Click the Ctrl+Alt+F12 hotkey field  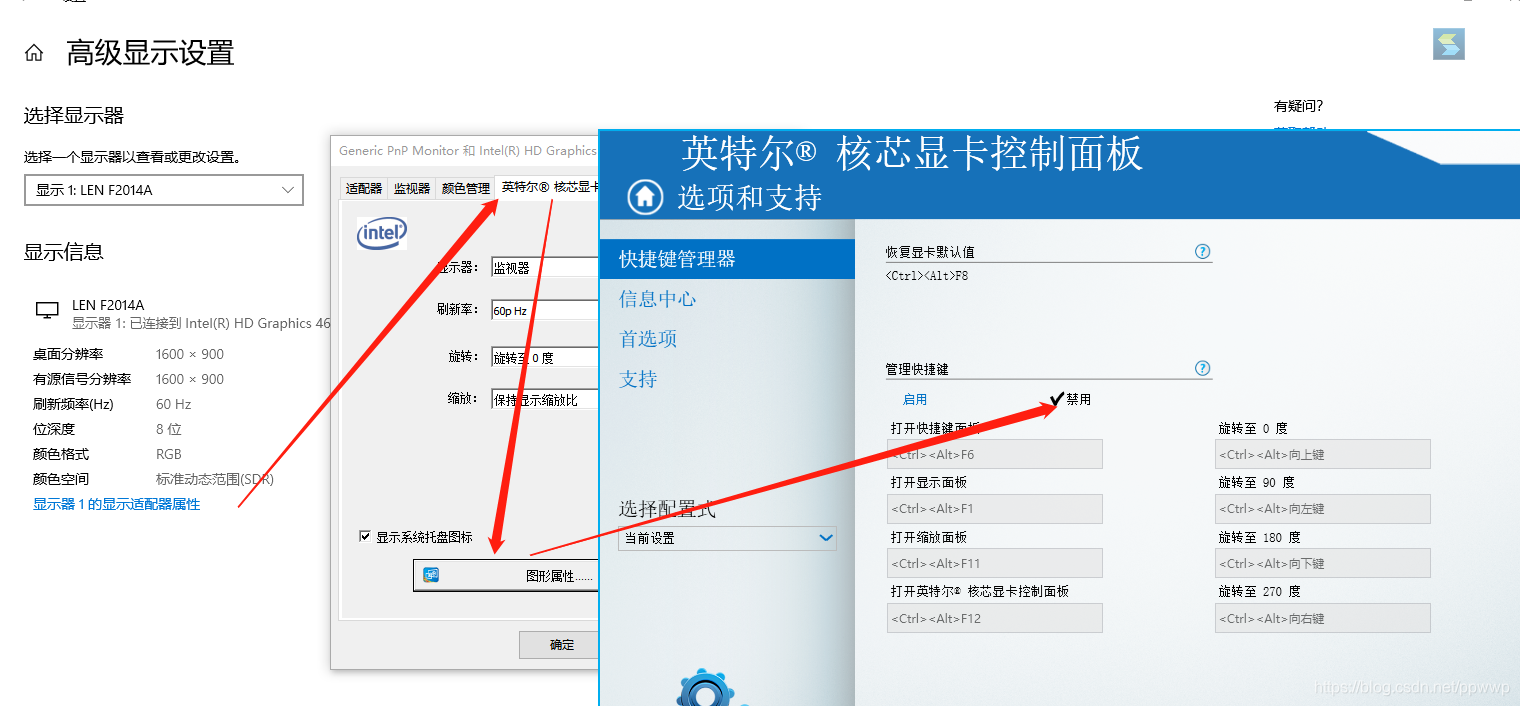[x=995, y=618]
